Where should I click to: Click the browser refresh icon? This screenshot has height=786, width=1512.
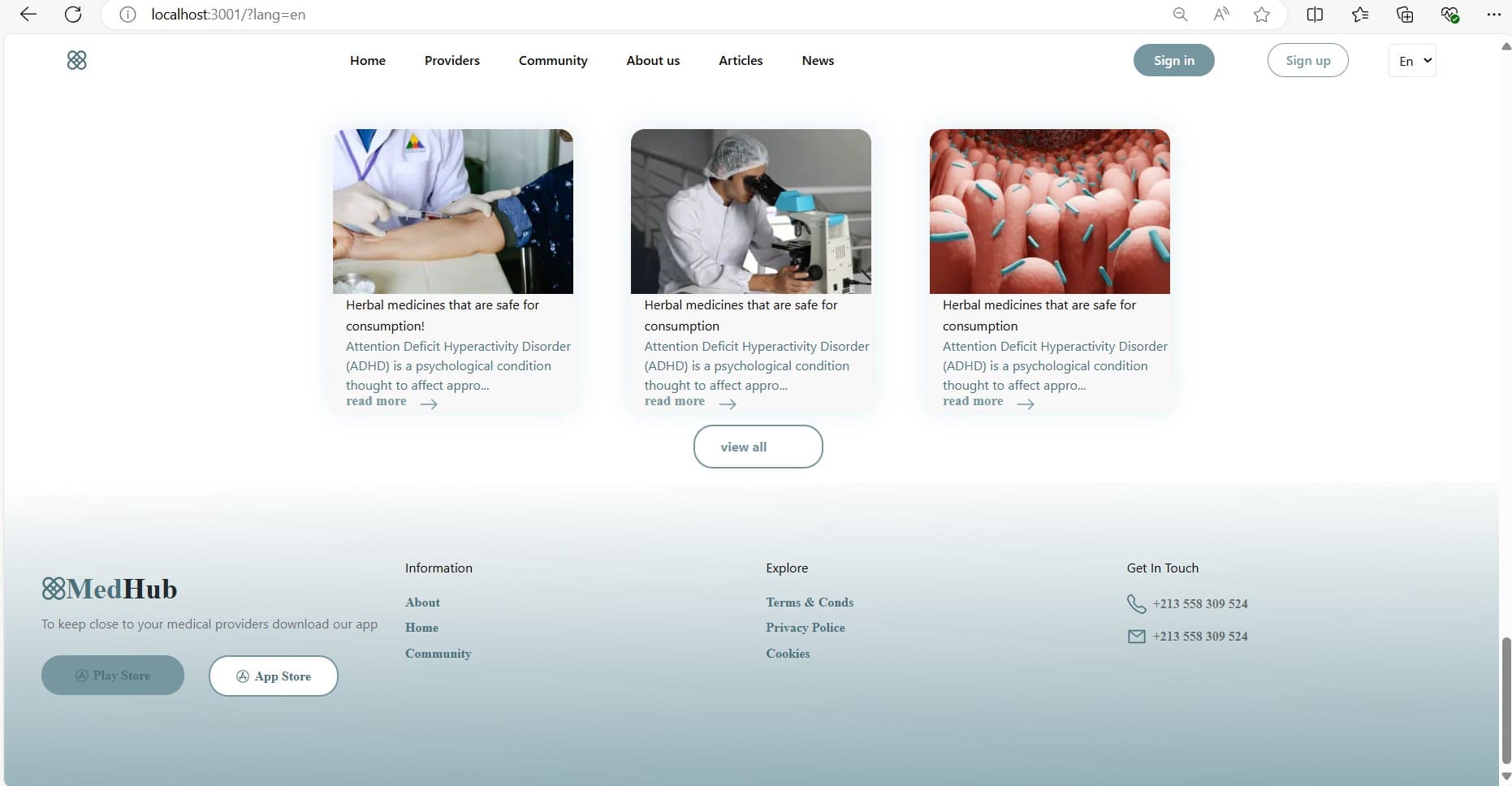click(x=73, y=15)
